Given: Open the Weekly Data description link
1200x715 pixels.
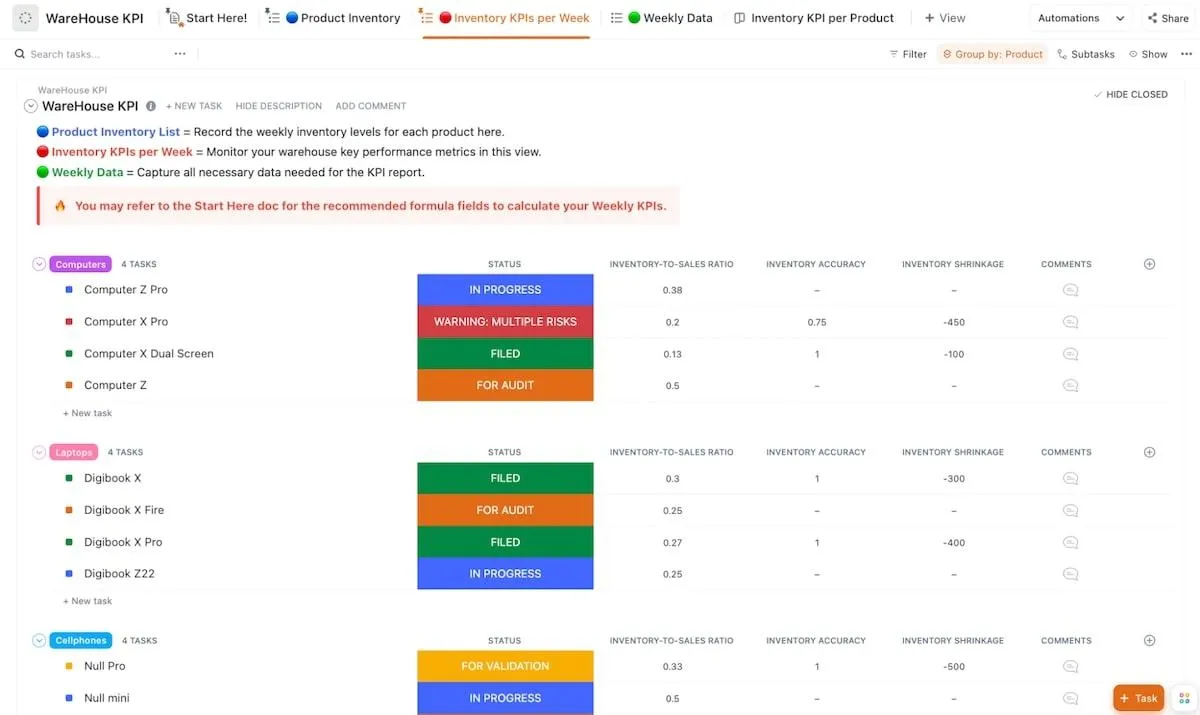Looking at the screenshot, I should pyautogui.click(x=87, y=172).
